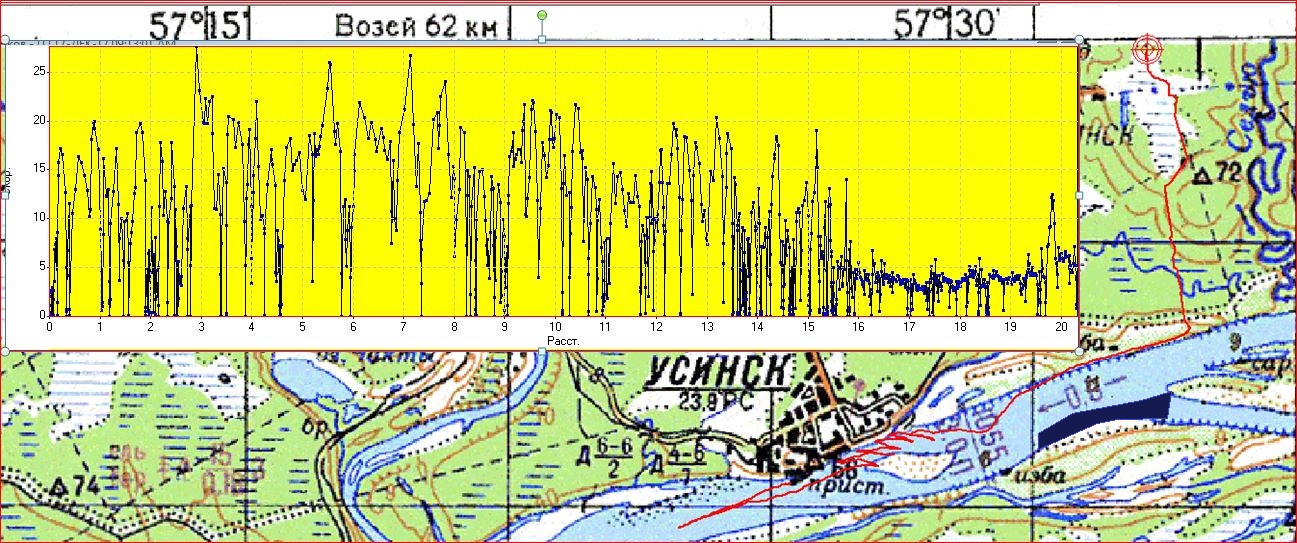1297x543 pixels.
Task: Click the red crosshair target marker
Action: pyautogui.click(x=1147, y=49)
